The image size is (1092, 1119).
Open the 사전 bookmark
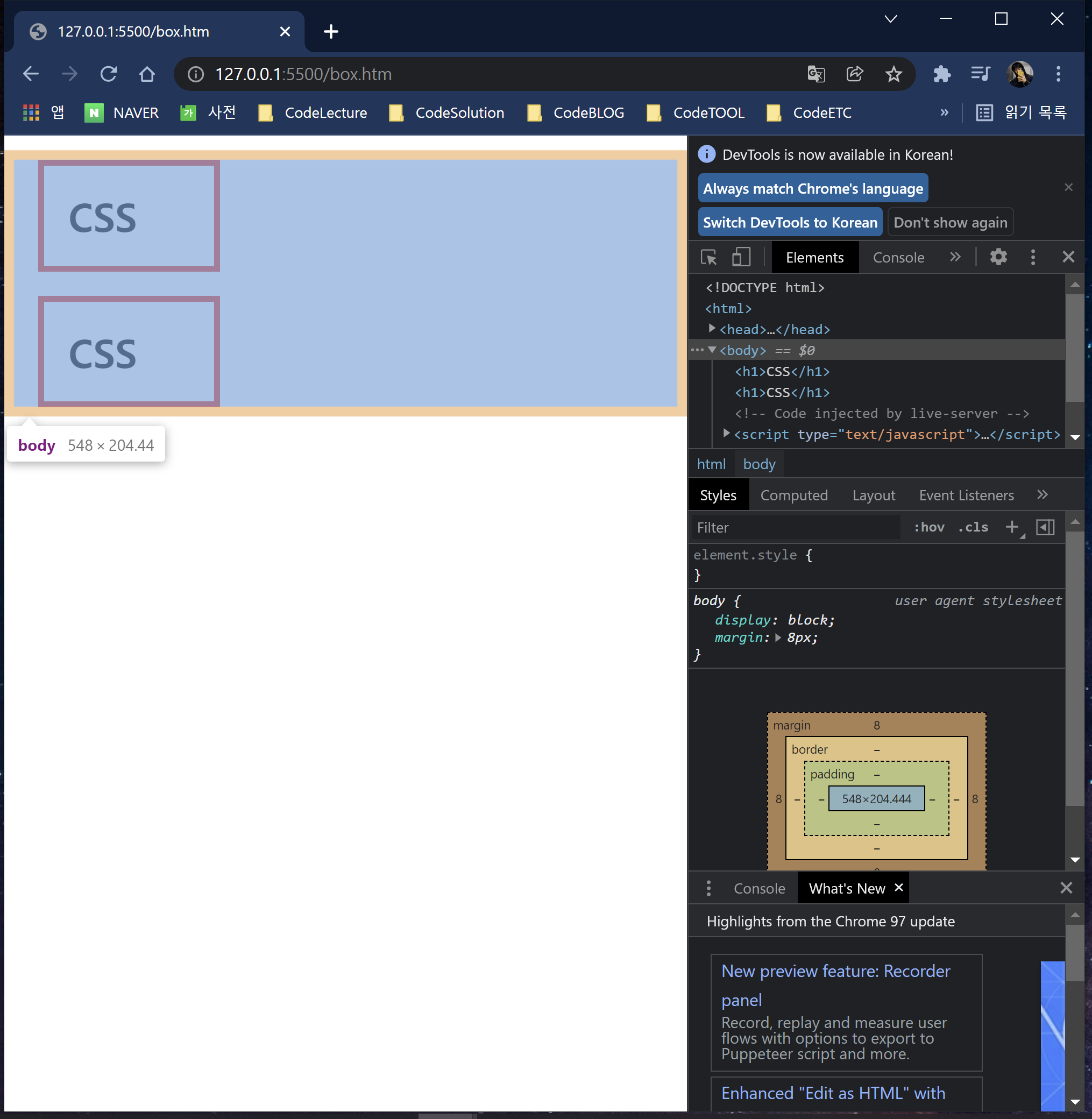[x=208, y=112]
